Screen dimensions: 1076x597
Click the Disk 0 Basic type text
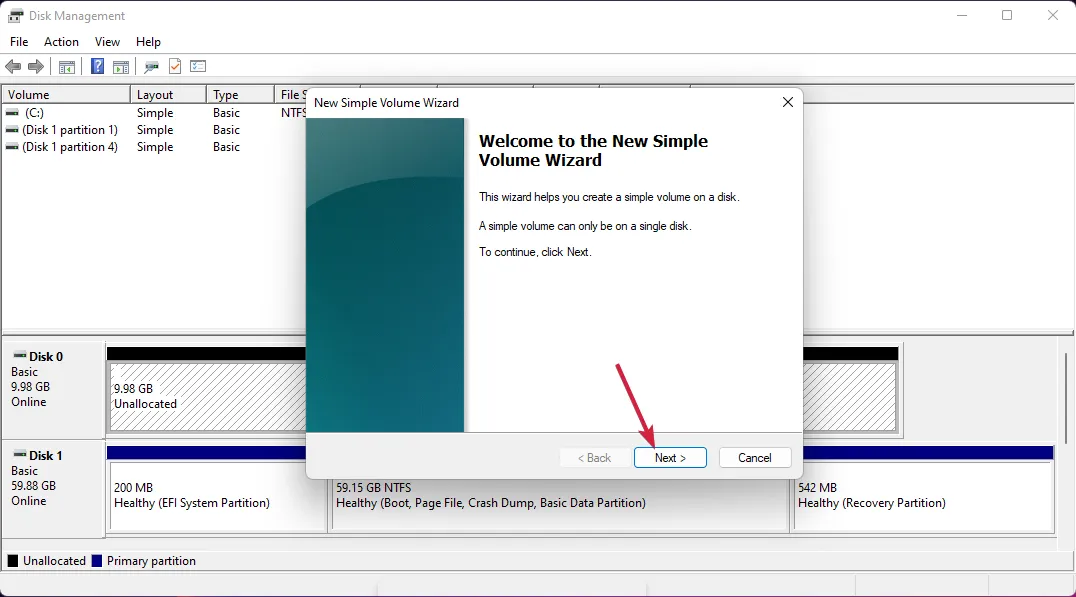click(x=24, y=371)
